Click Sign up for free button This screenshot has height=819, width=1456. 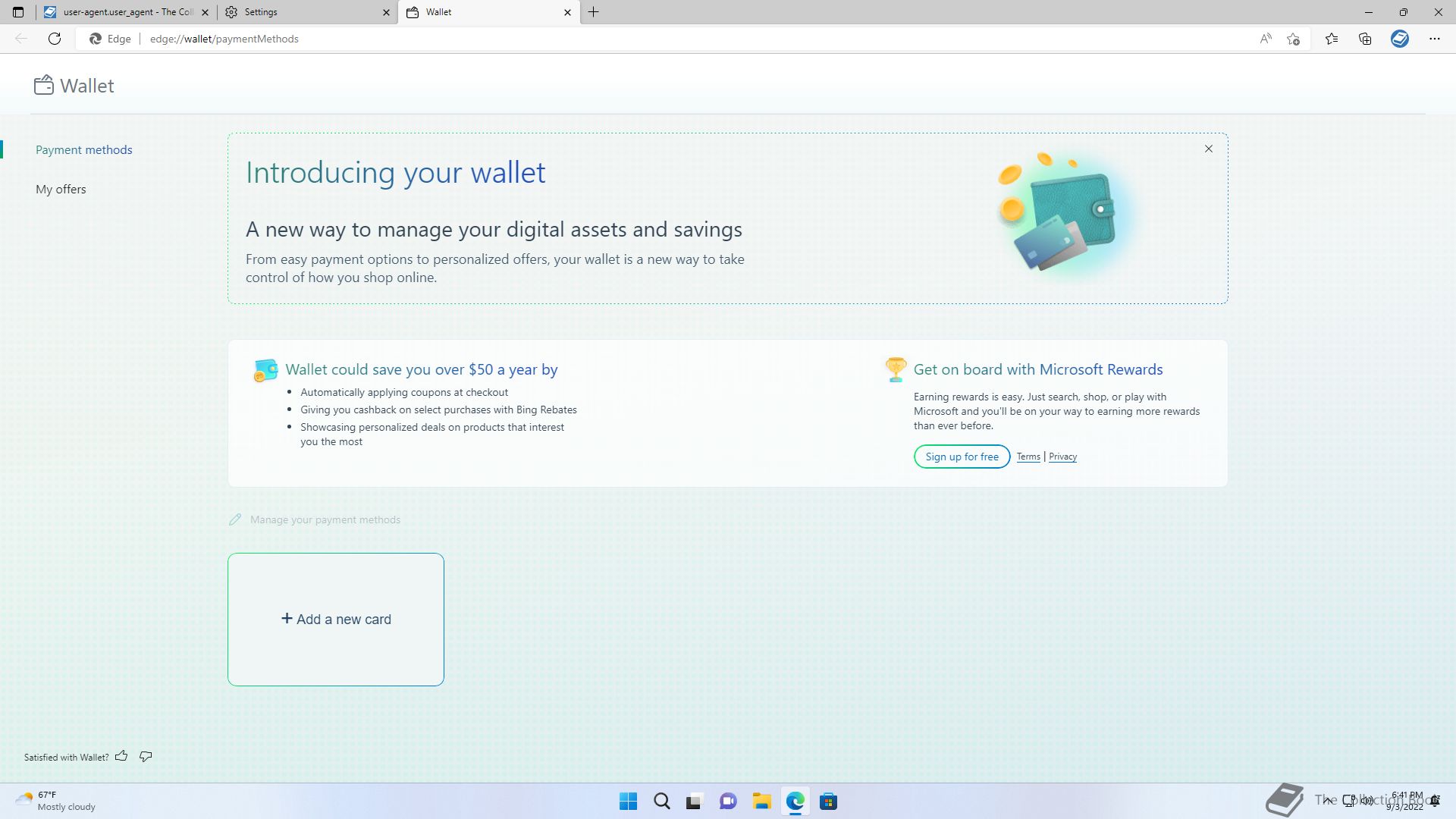point(962,457)
